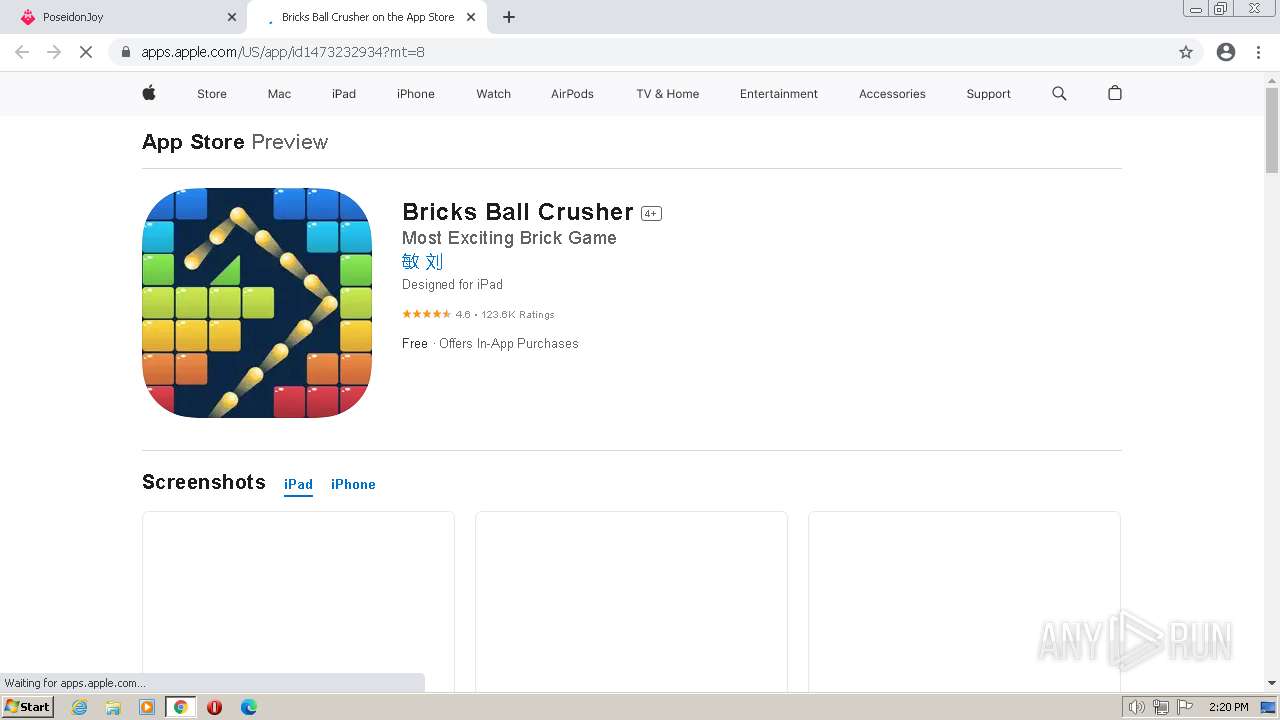1280x720 pixels.
Task: Close the PoseidonJoy tab
Action: tap(232, 17)
